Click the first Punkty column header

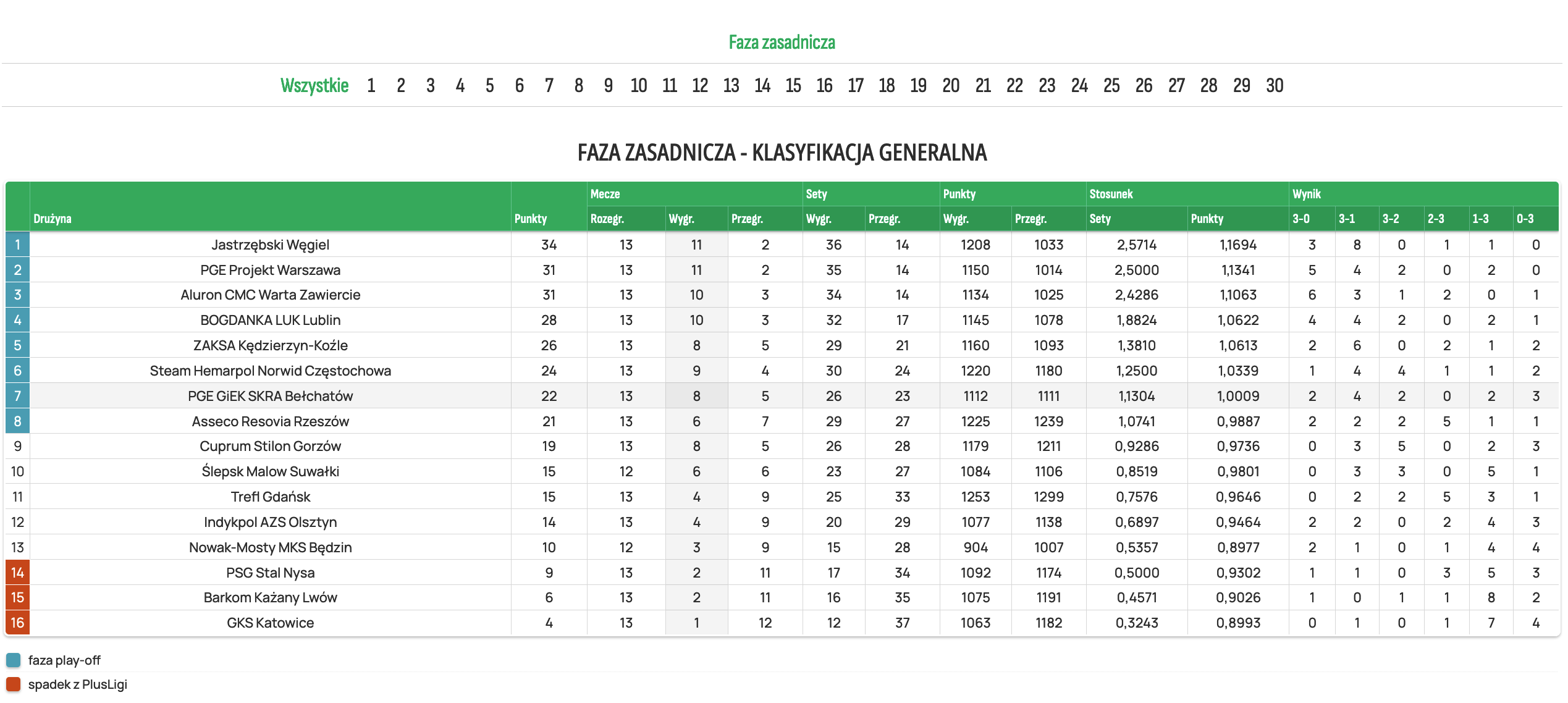tap(530, 219)
